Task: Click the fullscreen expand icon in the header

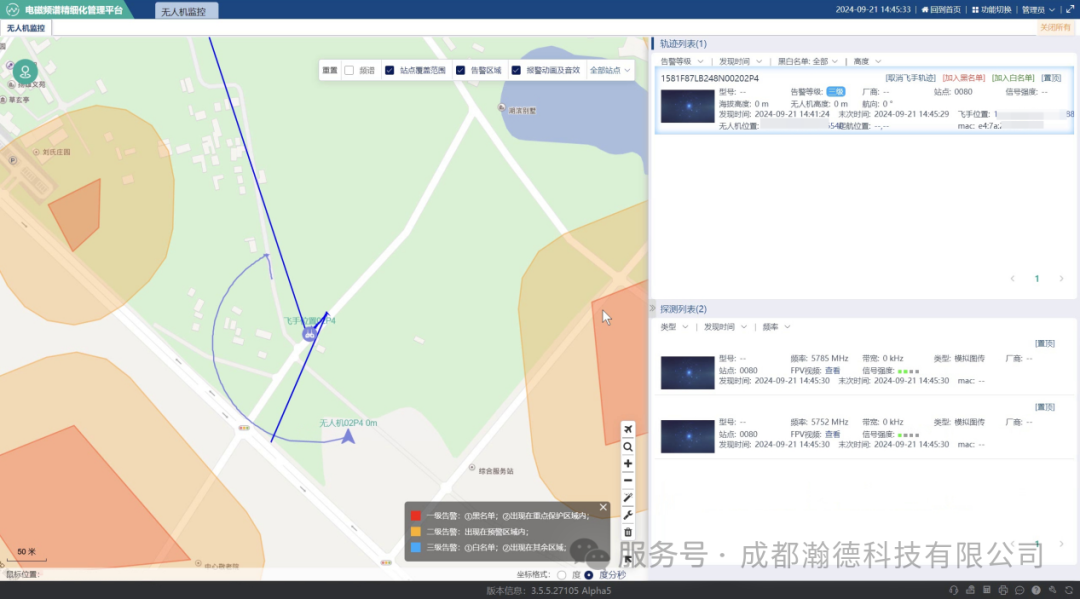Action: click(x=1070, y=10)
